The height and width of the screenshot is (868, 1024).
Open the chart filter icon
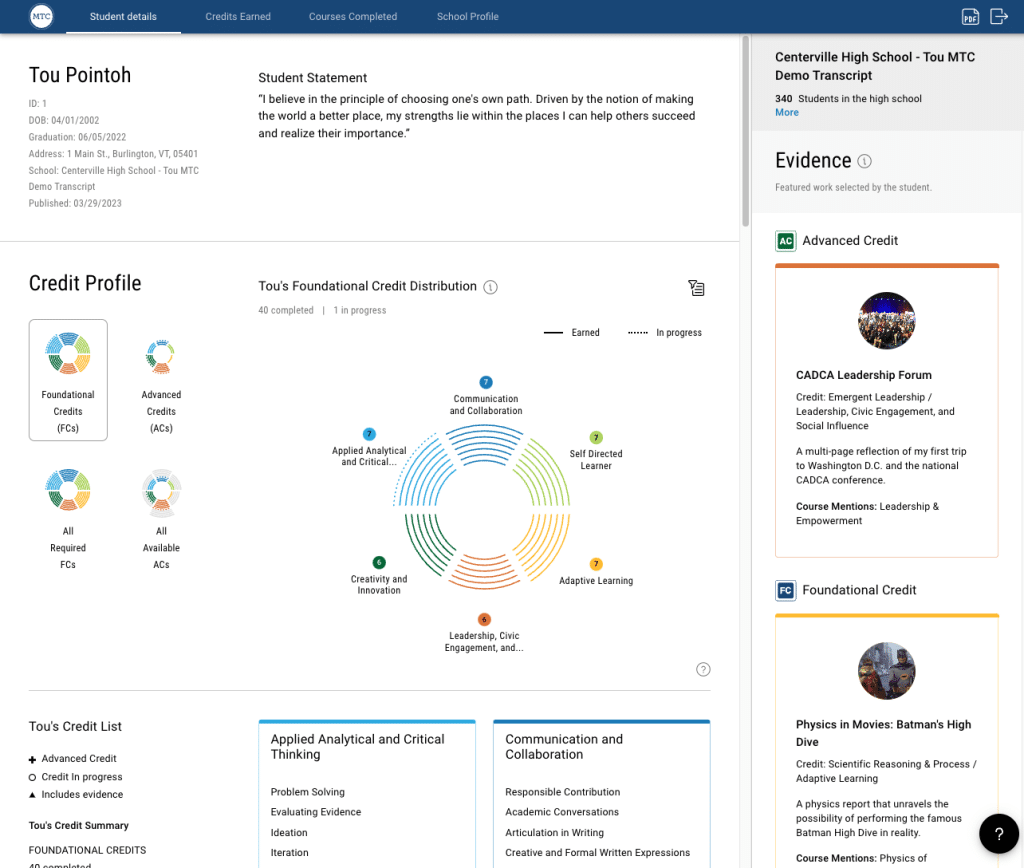tap(696, 288)
